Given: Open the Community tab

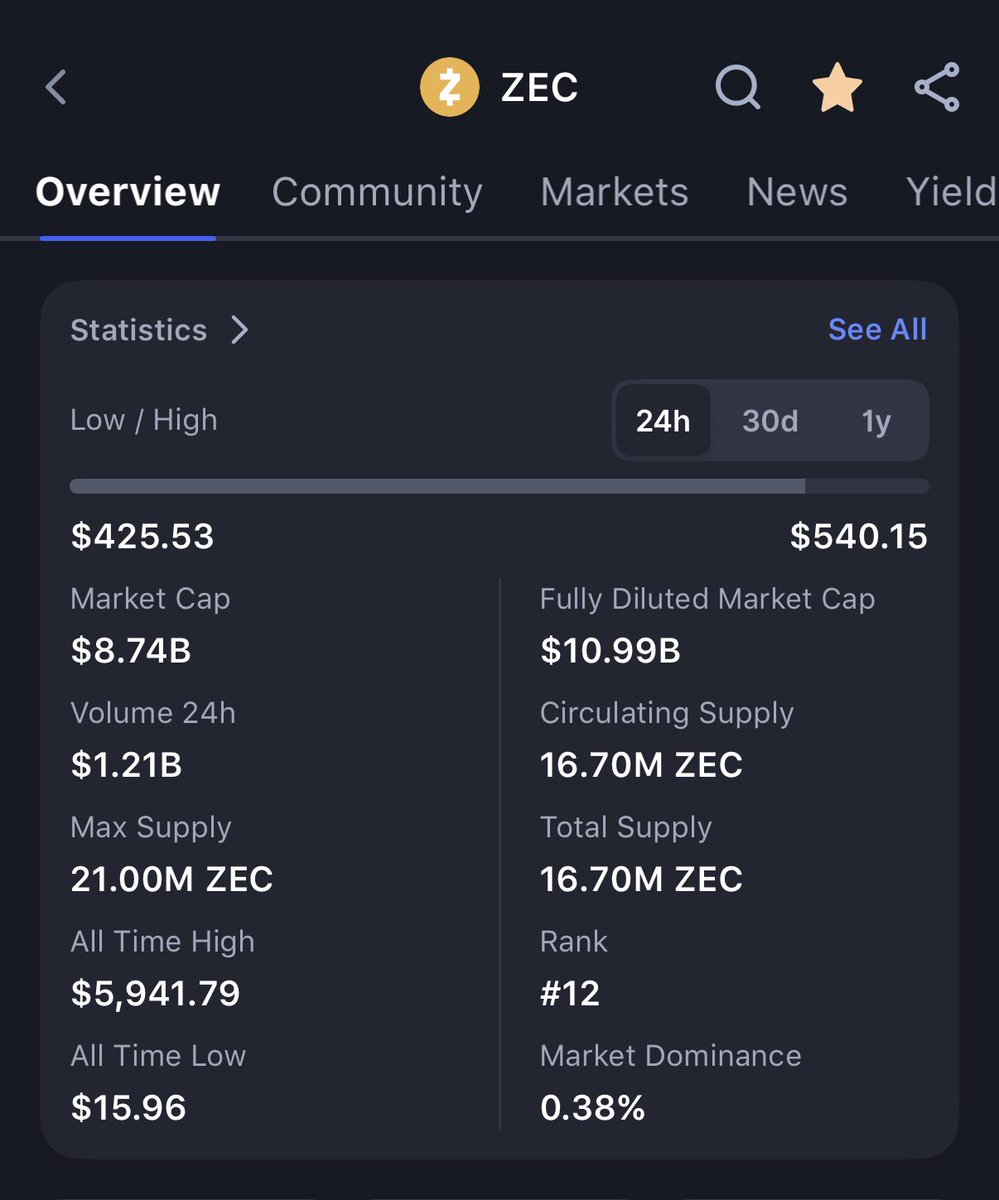Looking at the screenshot, I should [x=377, y=192].
